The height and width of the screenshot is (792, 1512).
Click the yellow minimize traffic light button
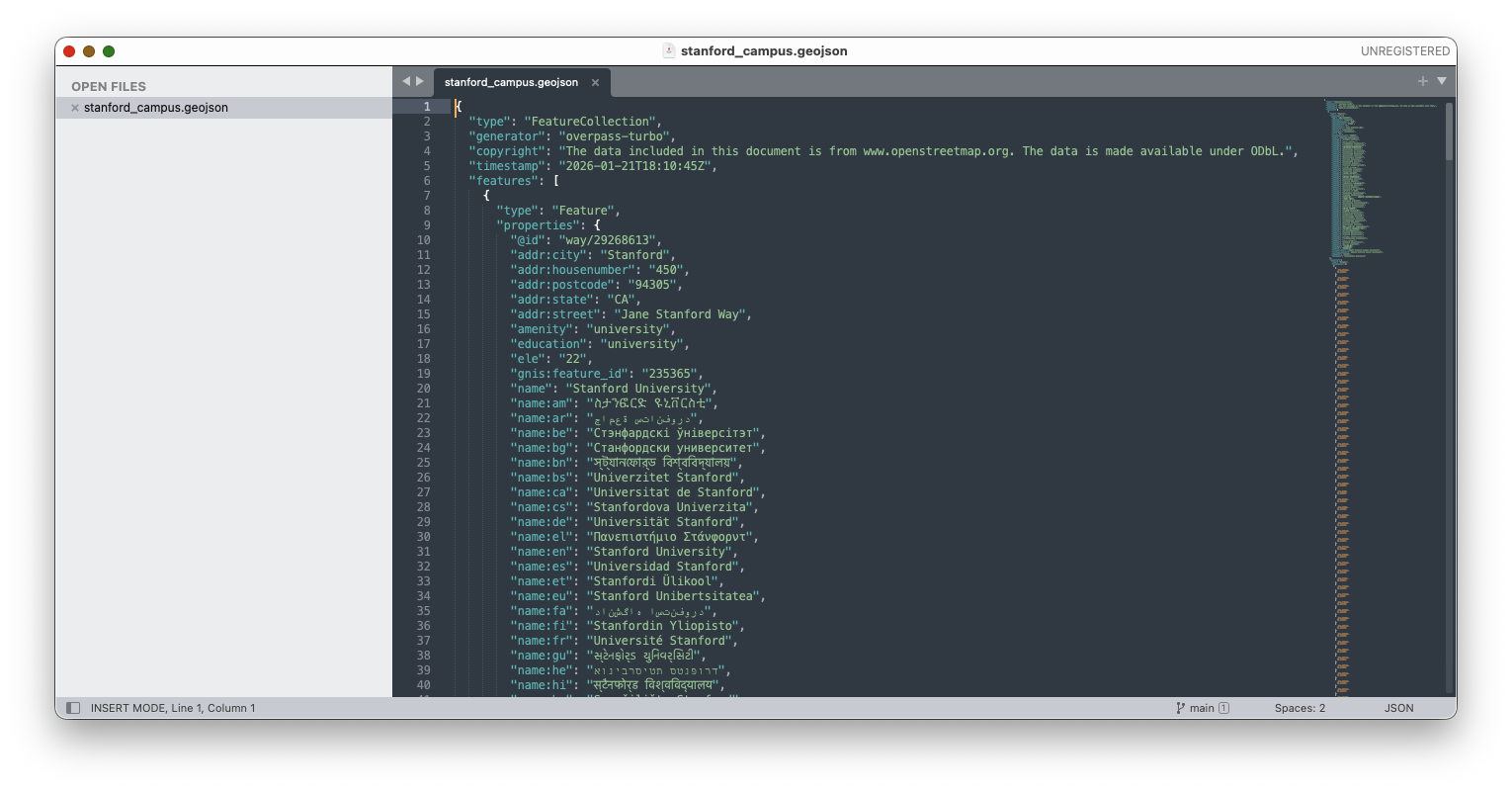pyautogui.click(x=88, y=50)
